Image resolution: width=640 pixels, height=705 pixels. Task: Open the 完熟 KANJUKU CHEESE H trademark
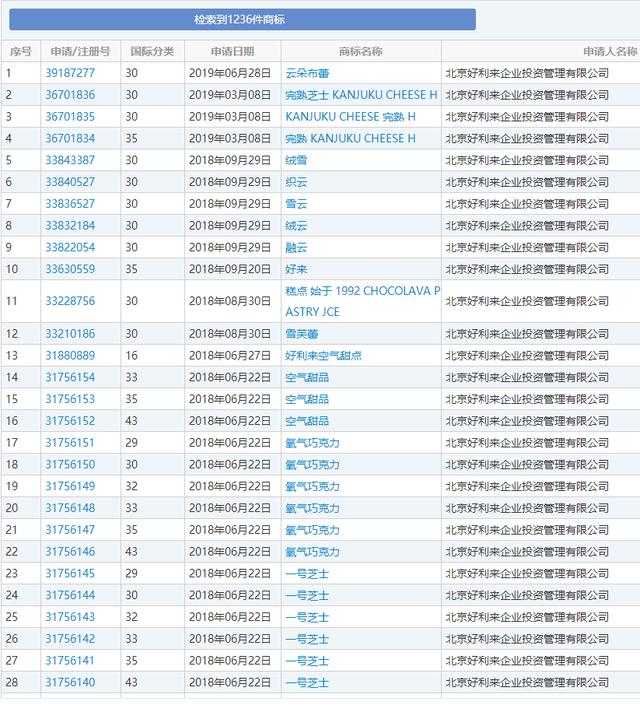[350, 138]
